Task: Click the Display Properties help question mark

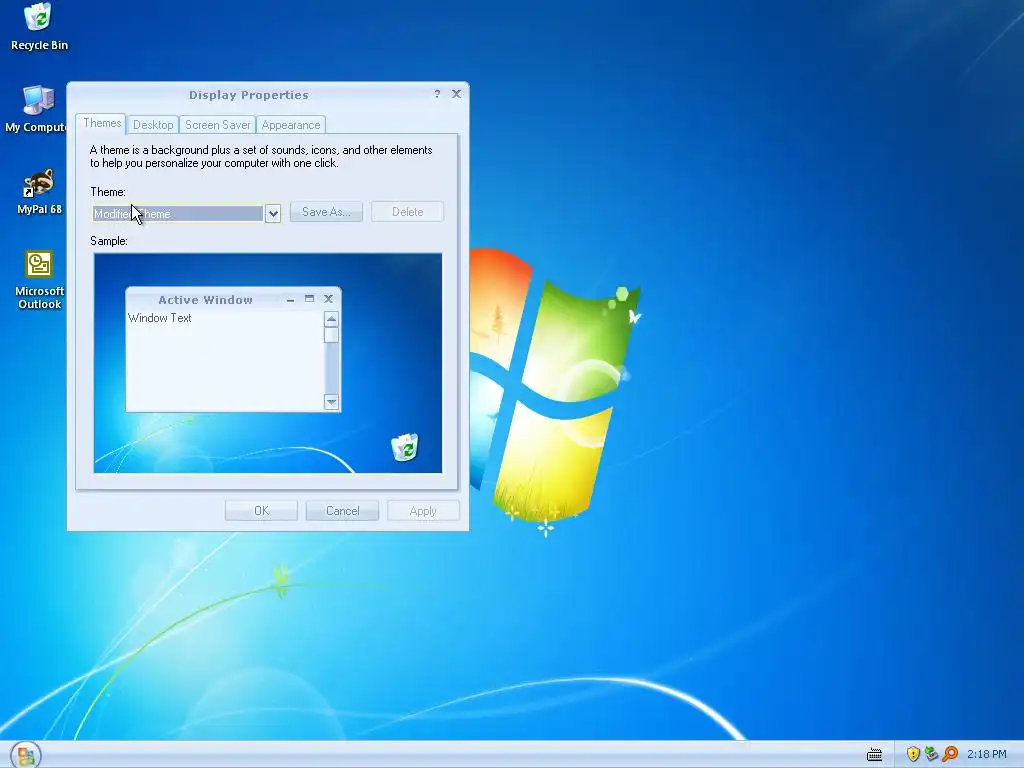Action: point(437,94)
